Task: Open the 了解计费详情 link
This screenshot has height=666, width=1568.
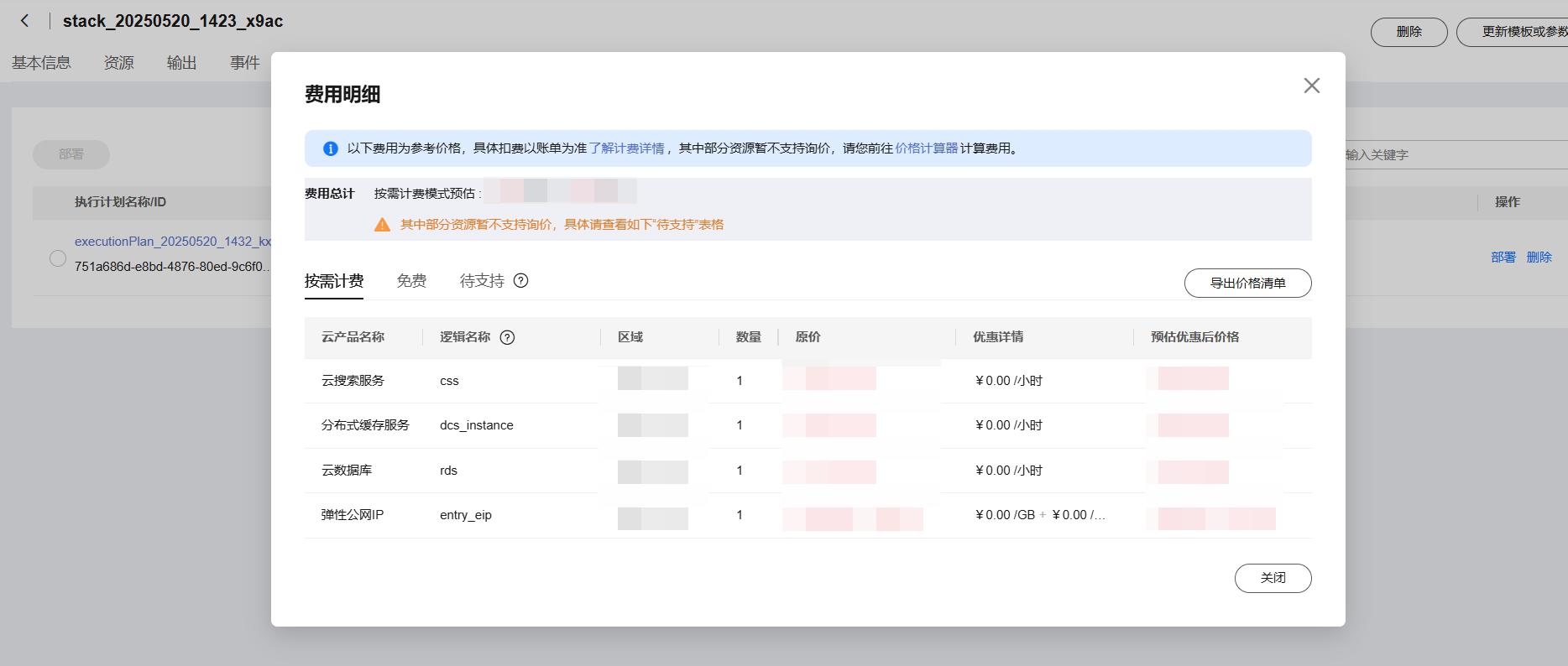Action: point(626,148)
